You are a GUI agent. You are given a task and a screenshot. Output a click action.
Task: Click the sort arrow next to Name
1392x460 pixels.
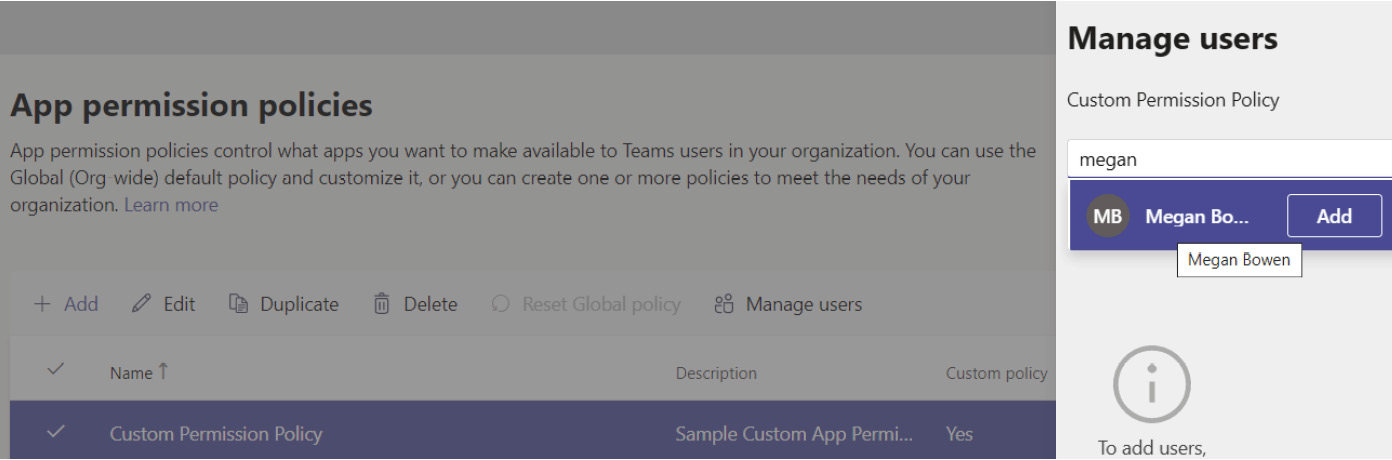tap(163, 372)
